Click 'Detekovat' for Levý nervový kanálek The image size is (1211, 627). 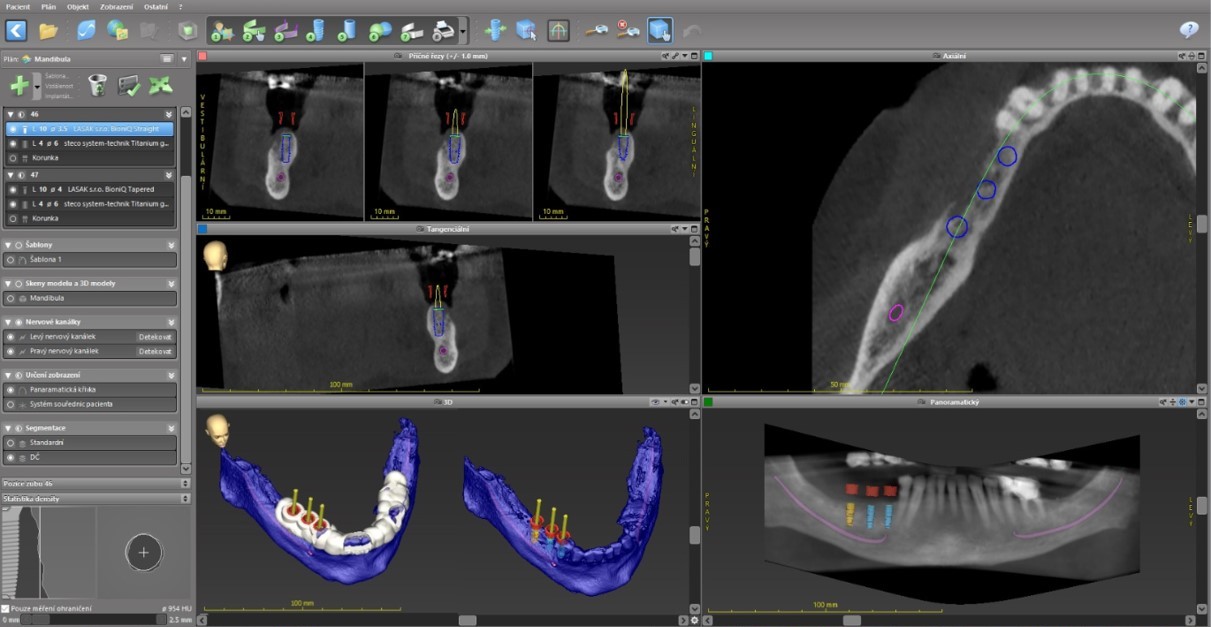[x=155, y=337]
